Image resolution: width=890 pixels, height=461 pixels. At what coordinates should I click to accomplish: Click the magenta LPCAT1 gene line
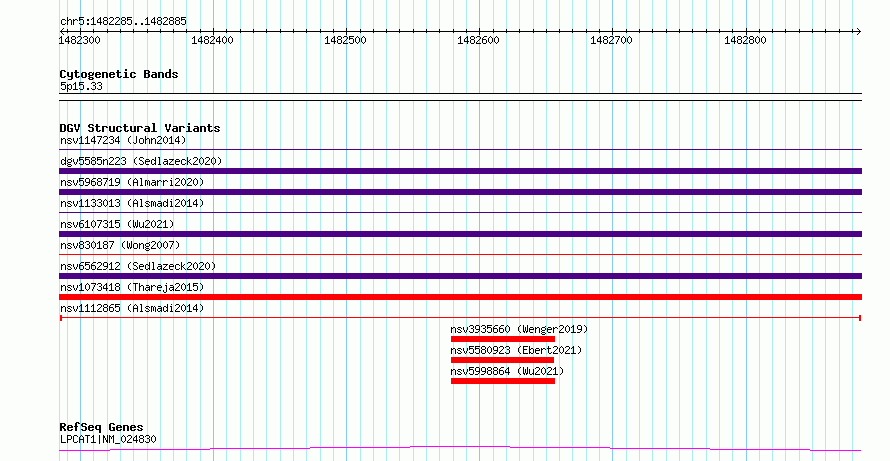coord(460,449)
